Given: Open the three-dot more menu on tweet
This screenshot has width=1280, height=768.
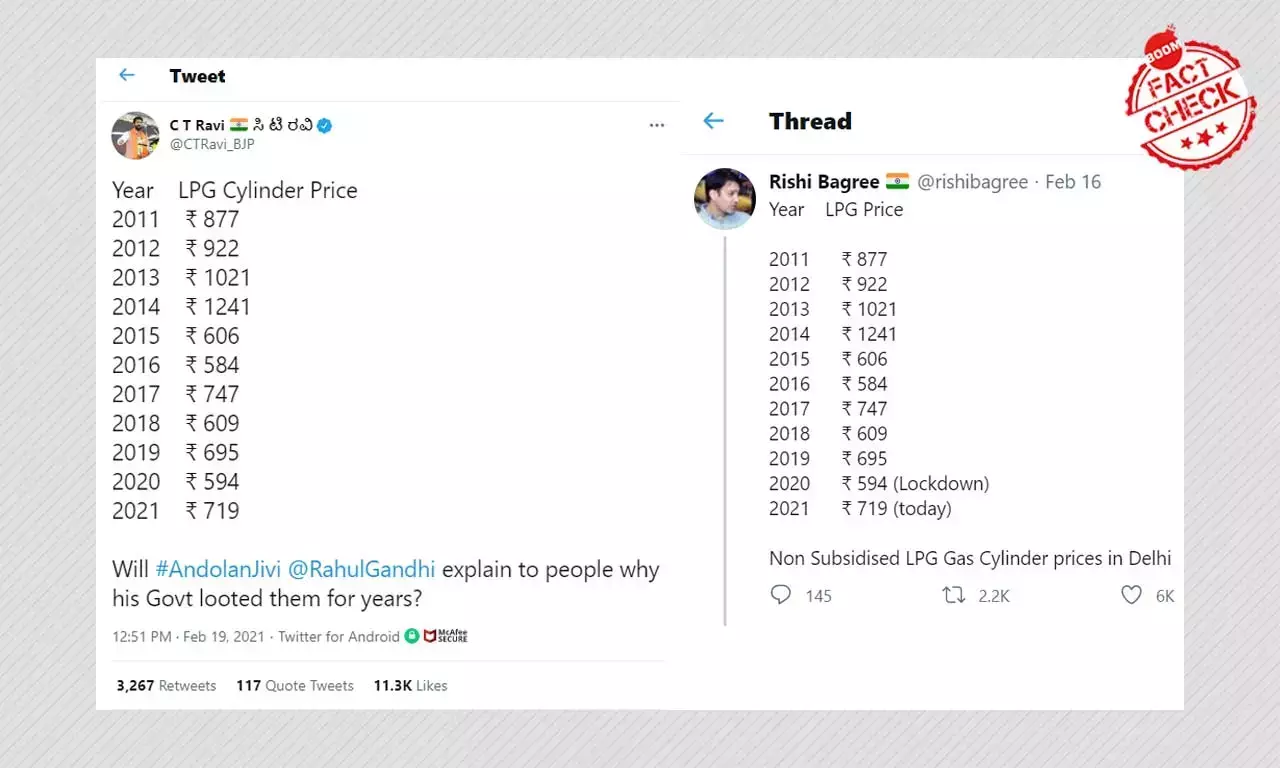Looking at the screenshot, I should [656, 126].
